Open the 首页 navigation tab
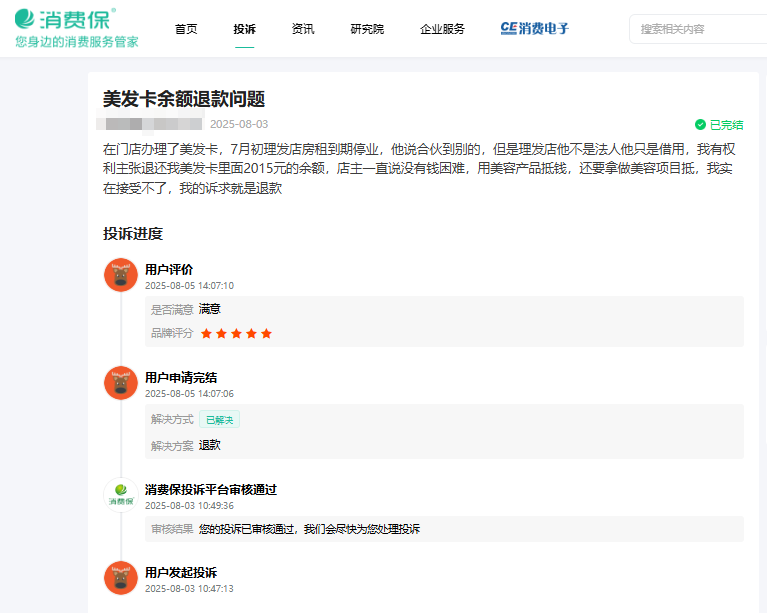 click(186, 29)
